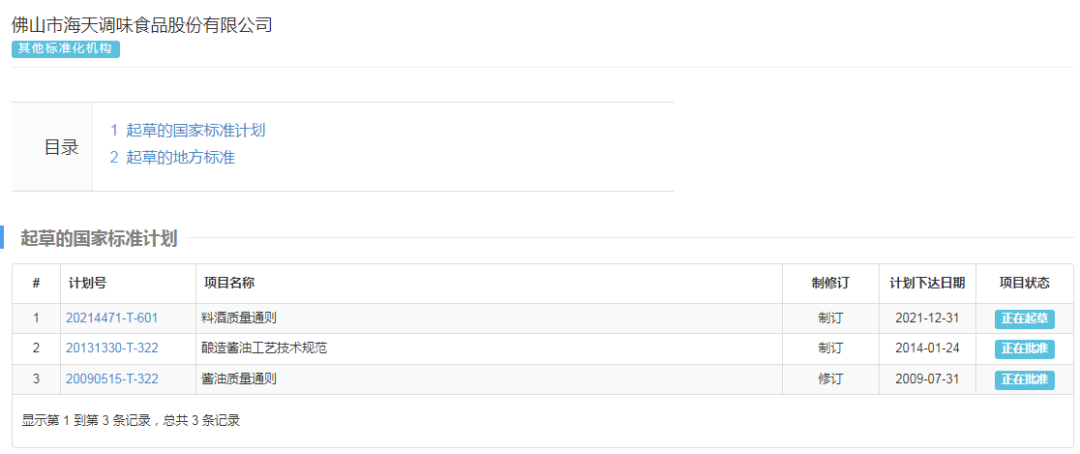Select the 酱油质量通则 project name
The width and height of the screenshot is (1080, 454).
click(239, 379)
